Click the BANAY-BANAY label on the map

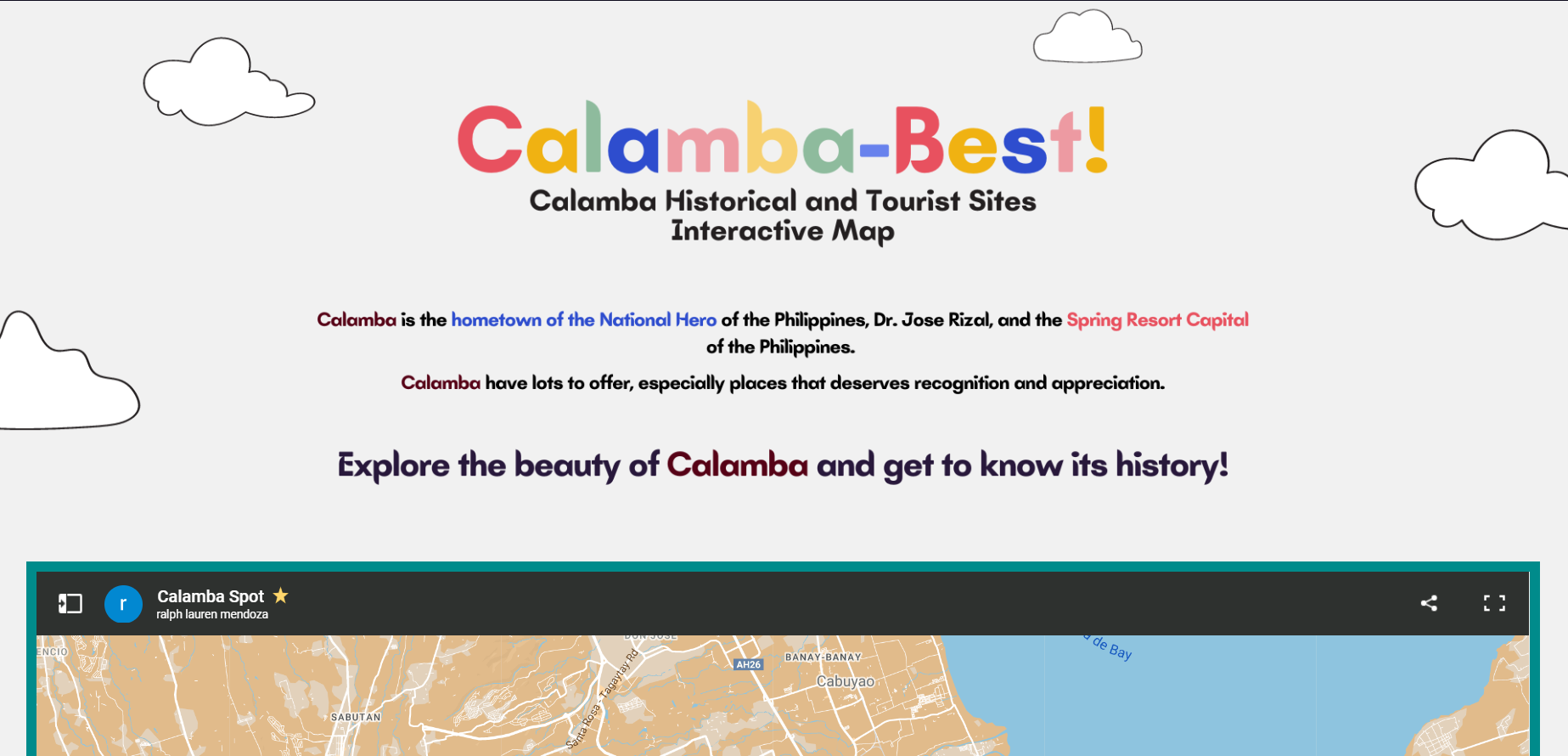coord(823,657)
